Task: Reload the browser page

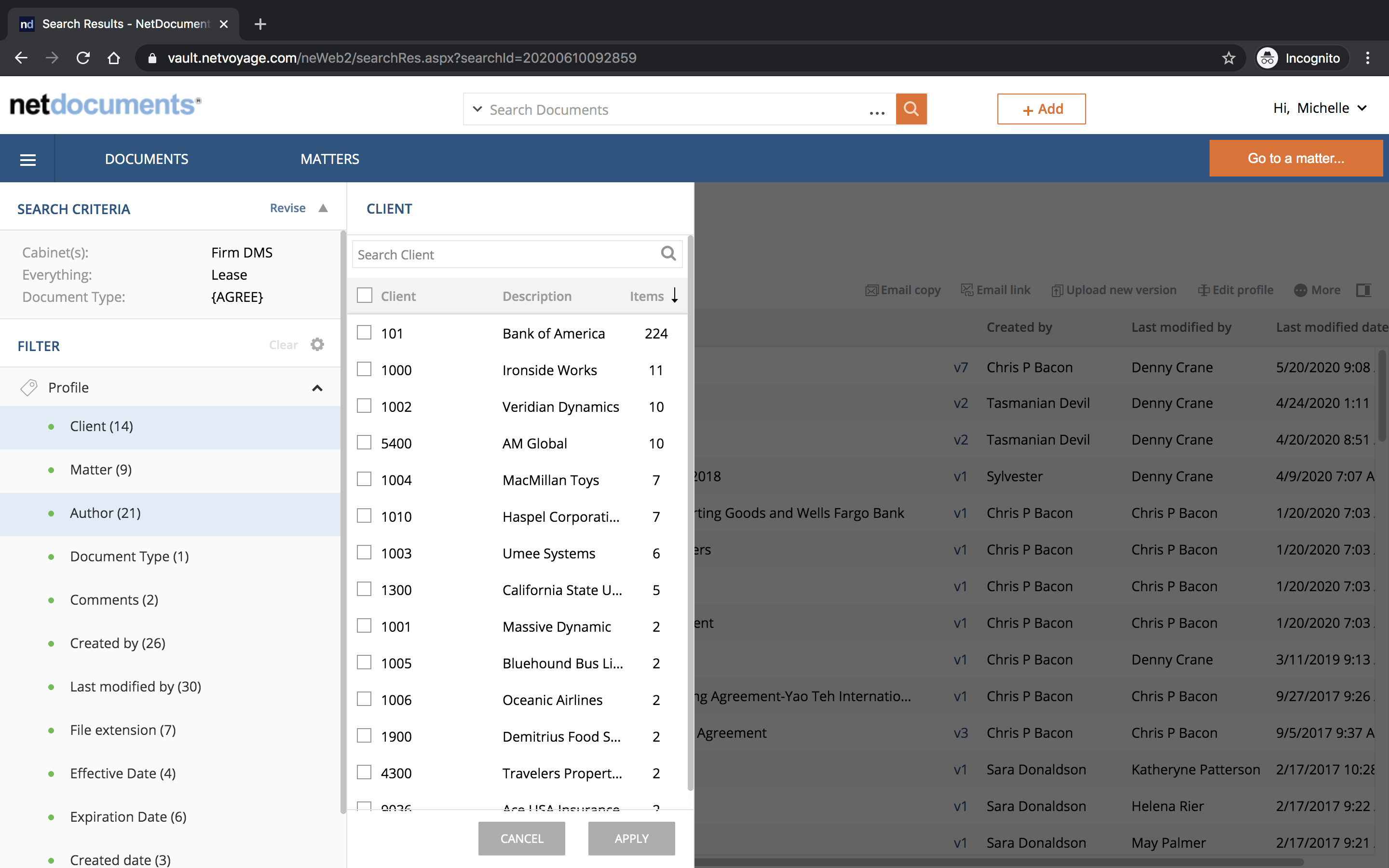Action: pyautogui.click(x=83, y=58)
